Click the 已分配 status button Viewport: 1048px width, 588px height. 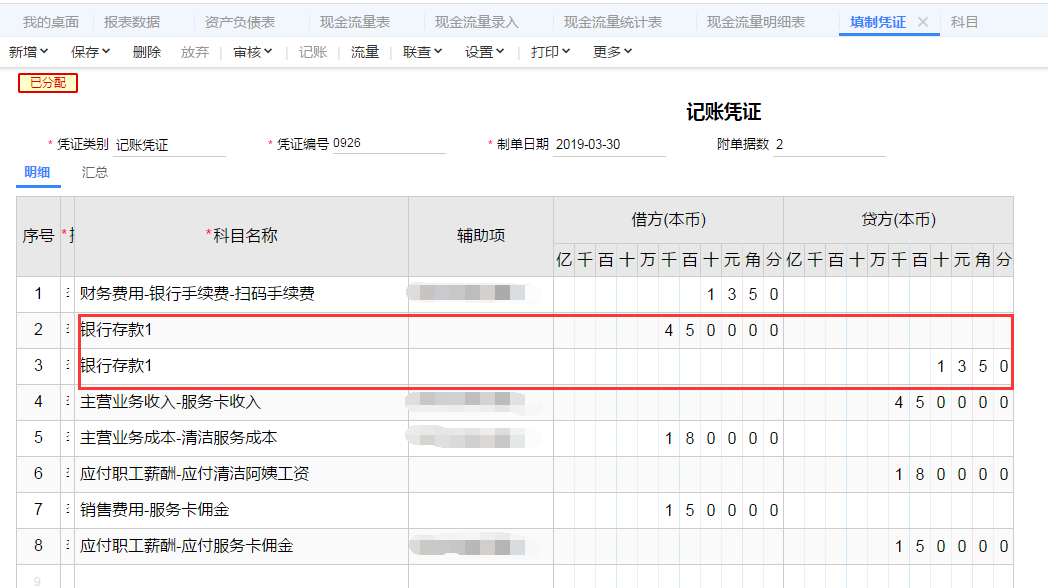[x=47, y=84]
